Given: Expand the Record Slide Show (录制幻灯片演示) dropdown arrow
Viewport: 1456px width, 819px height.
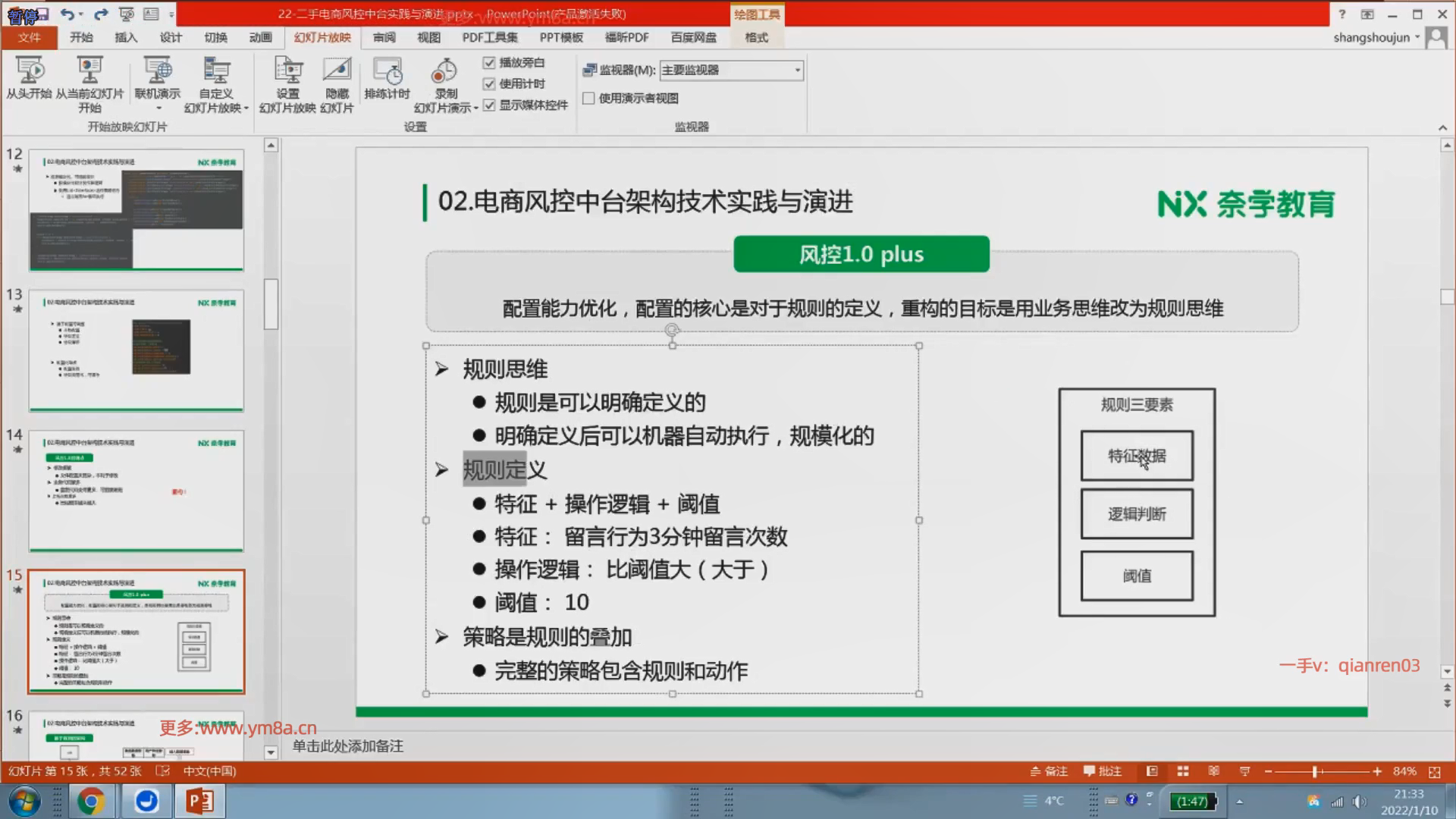Looking at the screenshot, I should click(475, 108).
